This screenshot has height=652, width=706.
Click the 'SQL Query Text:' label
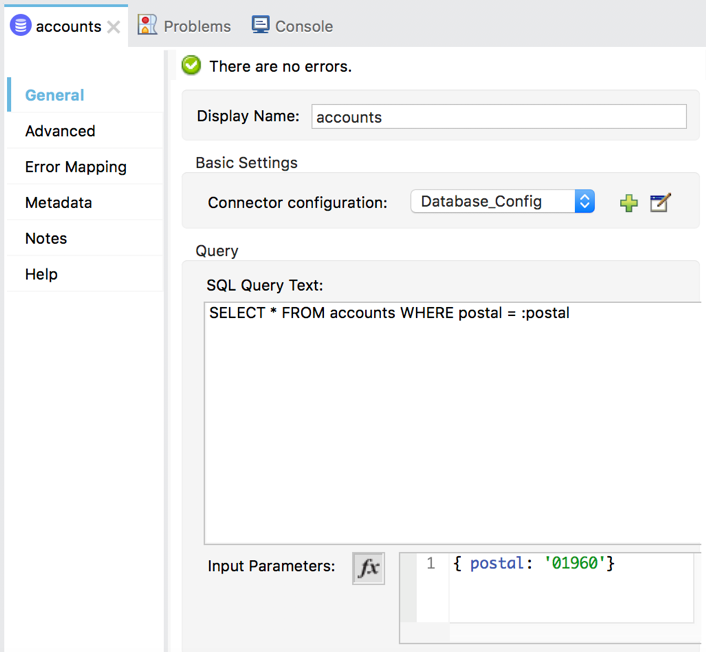pyautogui.click(x=265, y=285)
